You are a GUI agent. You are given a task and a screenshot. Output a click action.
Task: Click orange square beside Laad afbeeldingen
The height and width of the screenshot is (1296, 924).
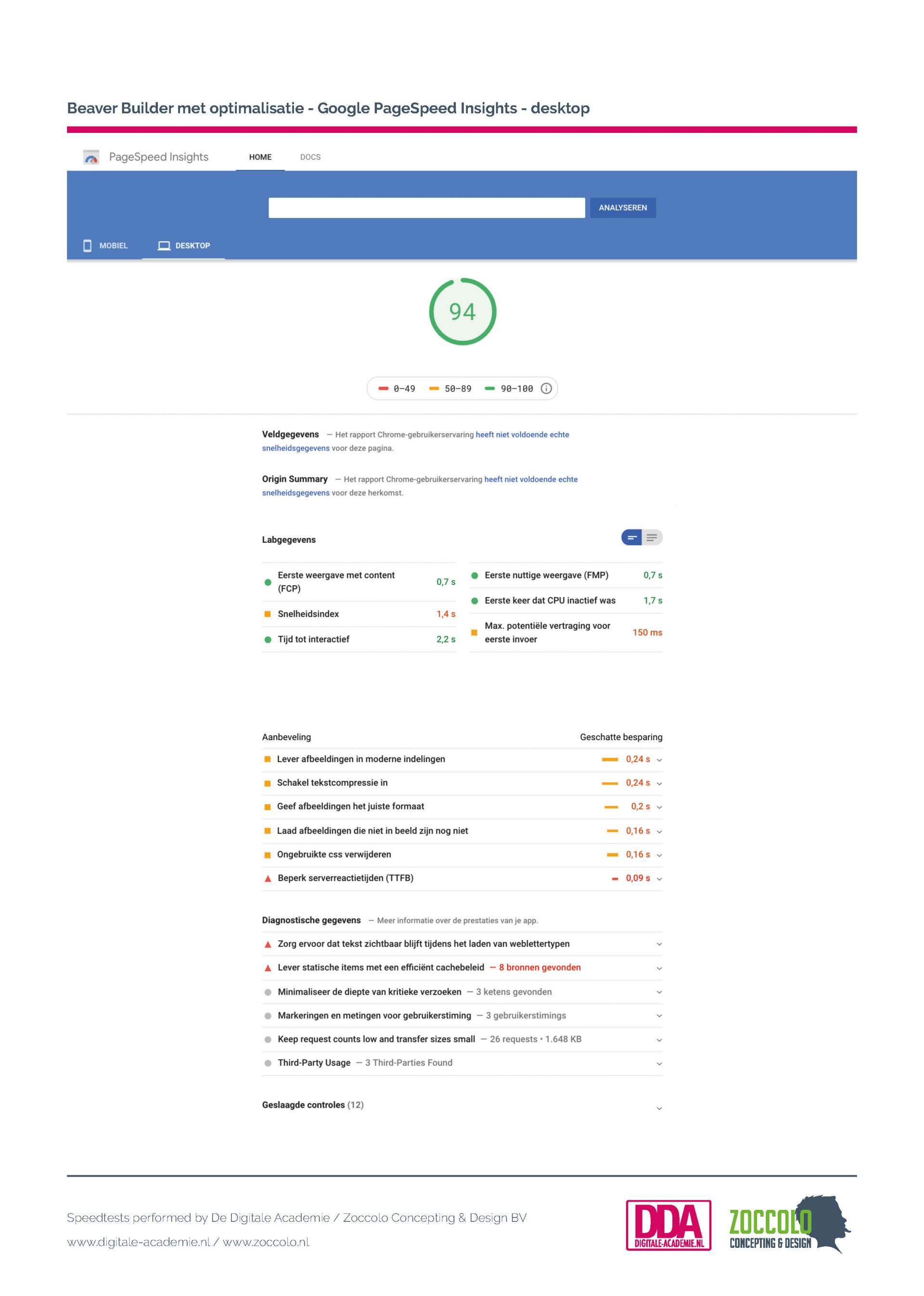pos(268,831)
